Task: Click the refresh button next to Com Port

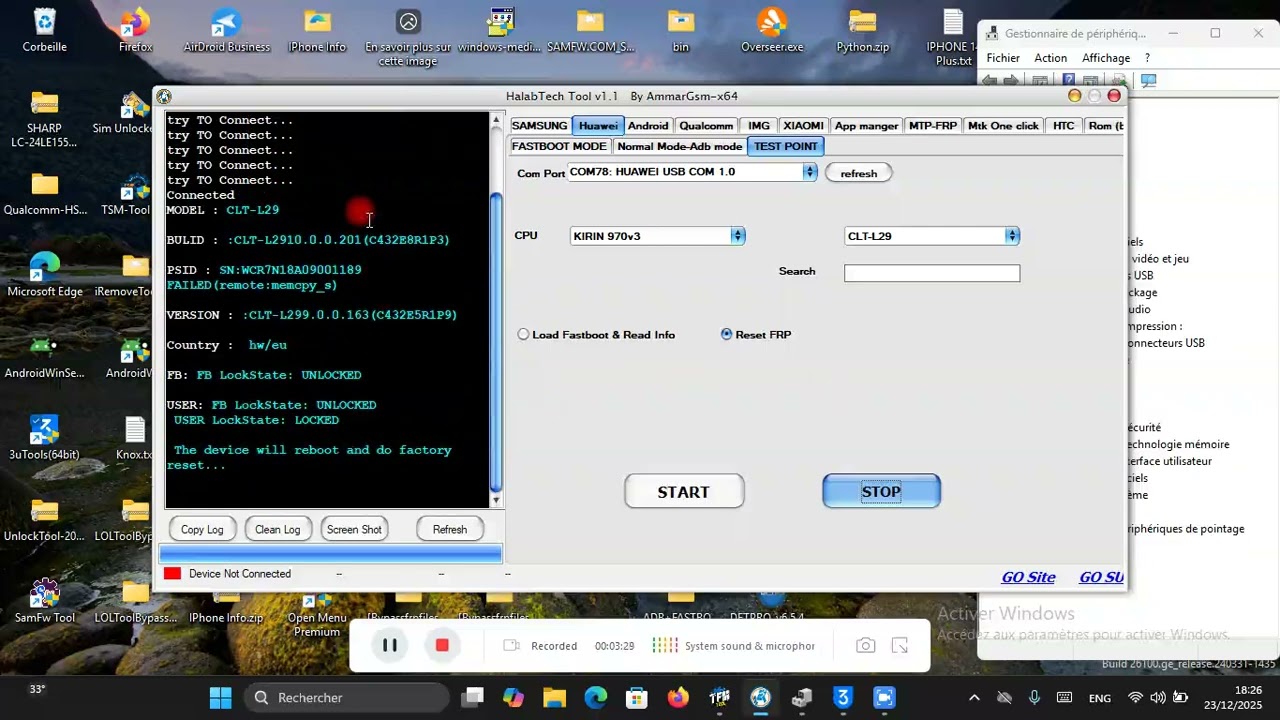Action: coord(858,173)
